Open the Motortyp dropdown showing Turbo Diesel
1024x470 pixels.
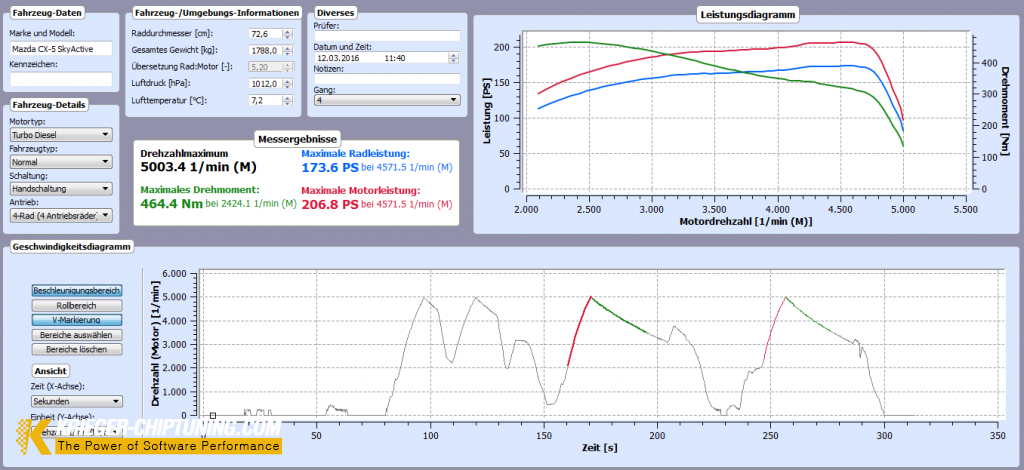(x=60, y=134)
